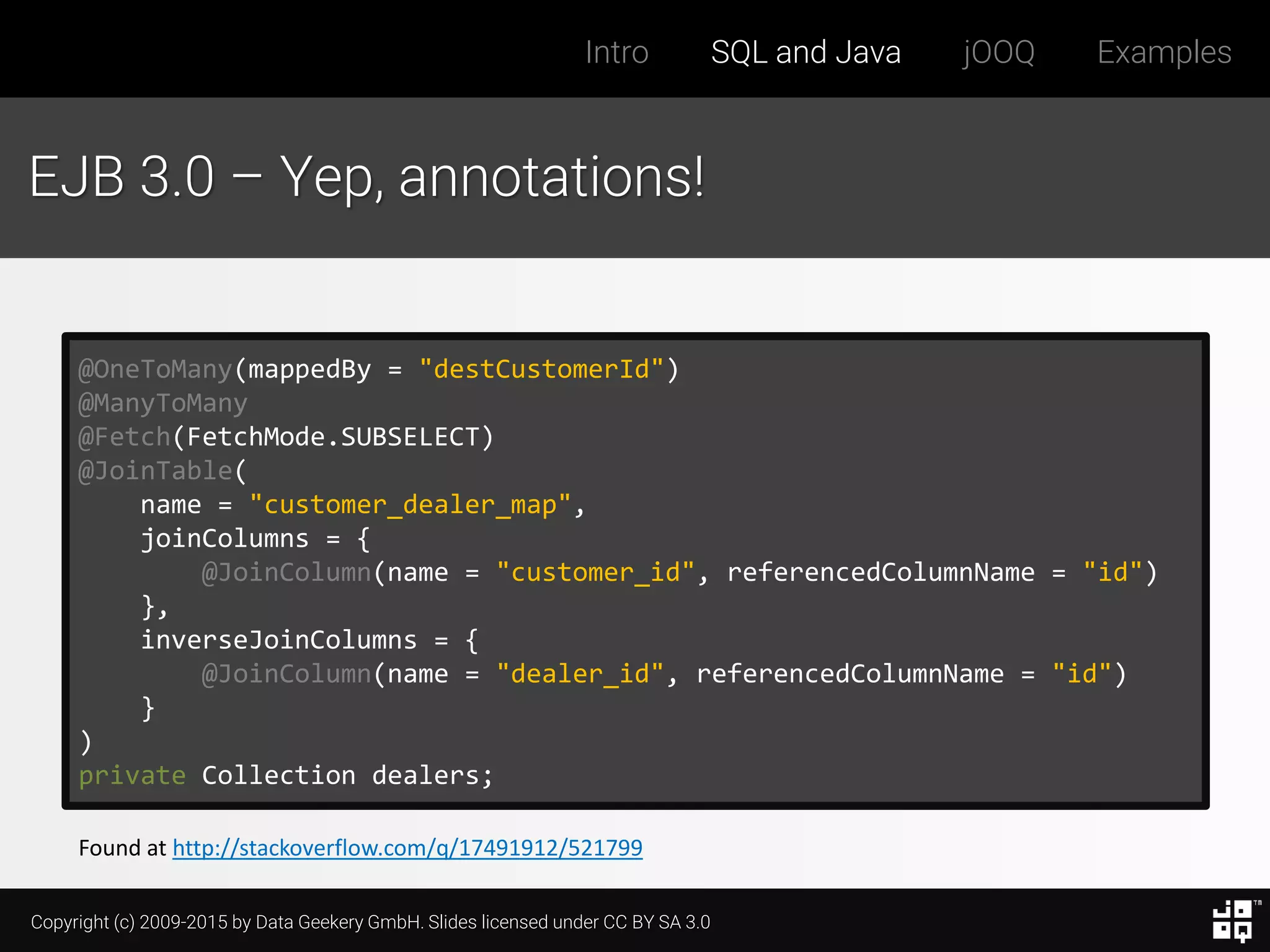
Task: Click the "customer_dealer_map" string
Action: click(x=409, y=505)
